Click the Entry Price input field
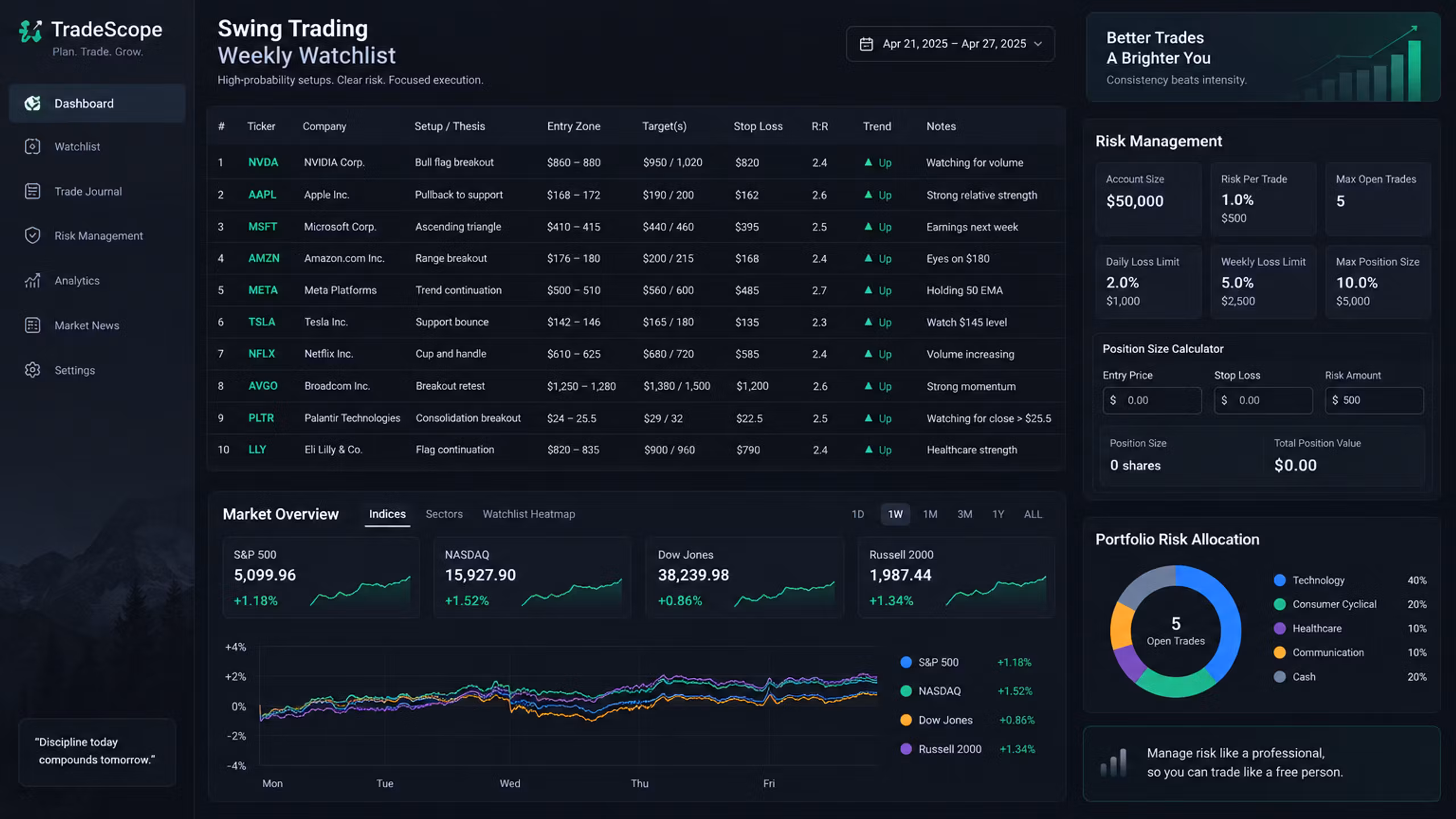 [x=1152, y=400]
